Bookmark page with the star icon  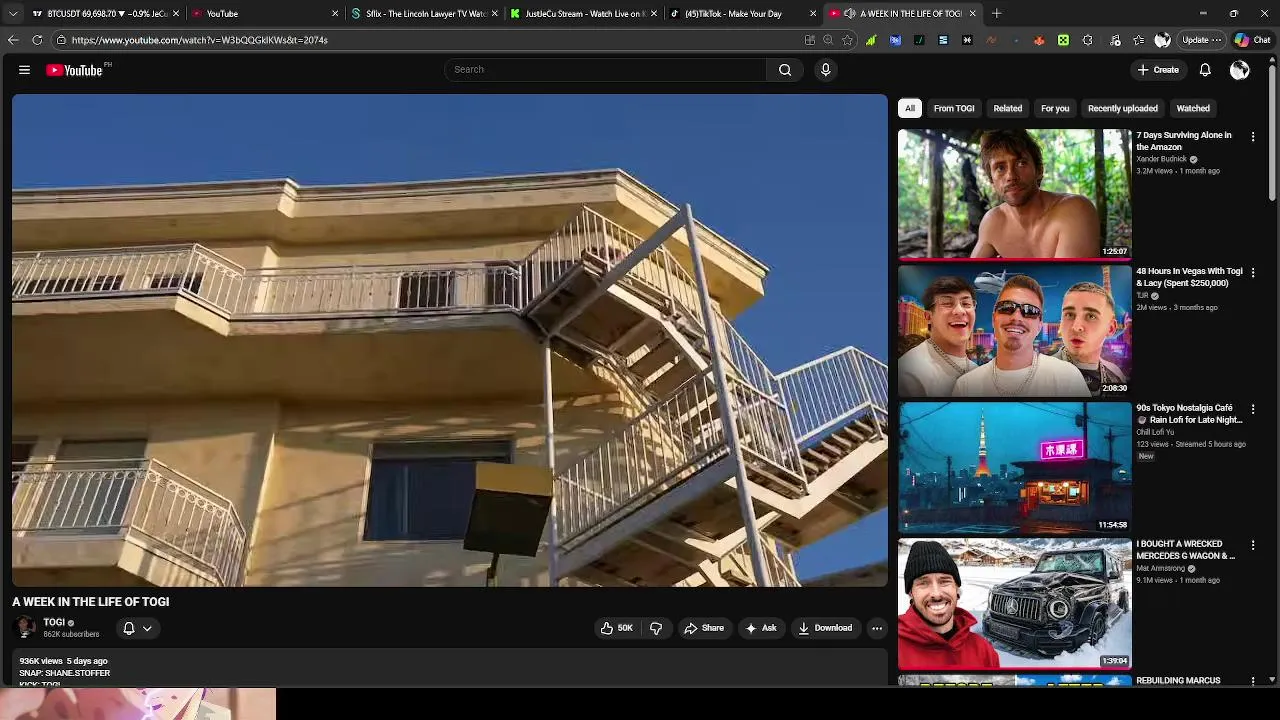847,40
